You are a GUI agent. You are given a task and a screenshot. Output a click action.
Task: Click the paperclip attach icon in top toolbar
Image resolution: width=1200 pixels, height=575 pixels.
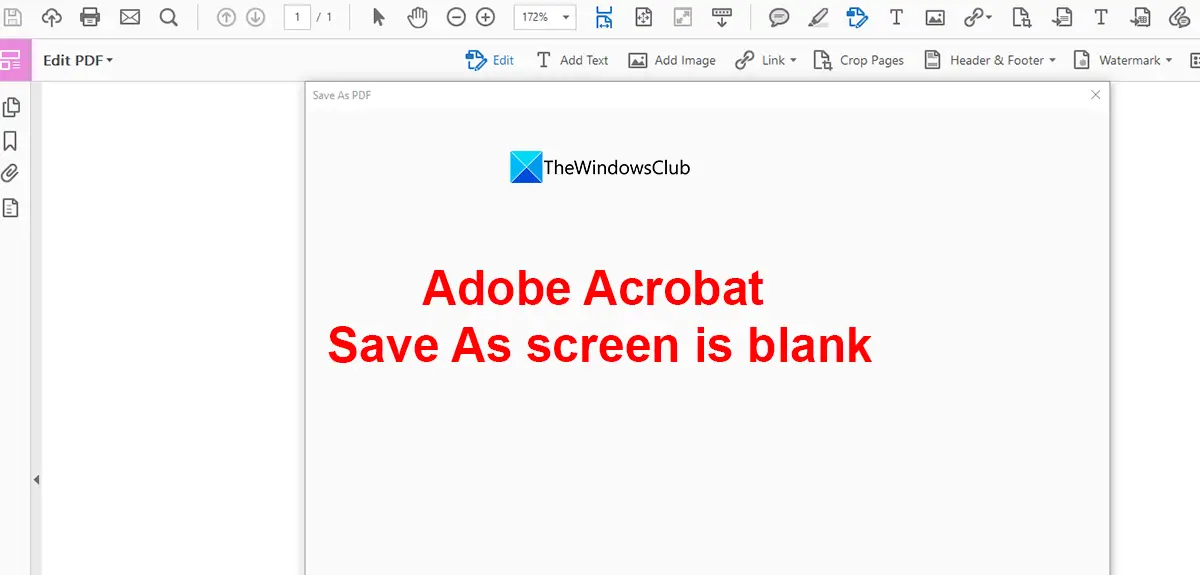click(1179, 17)
